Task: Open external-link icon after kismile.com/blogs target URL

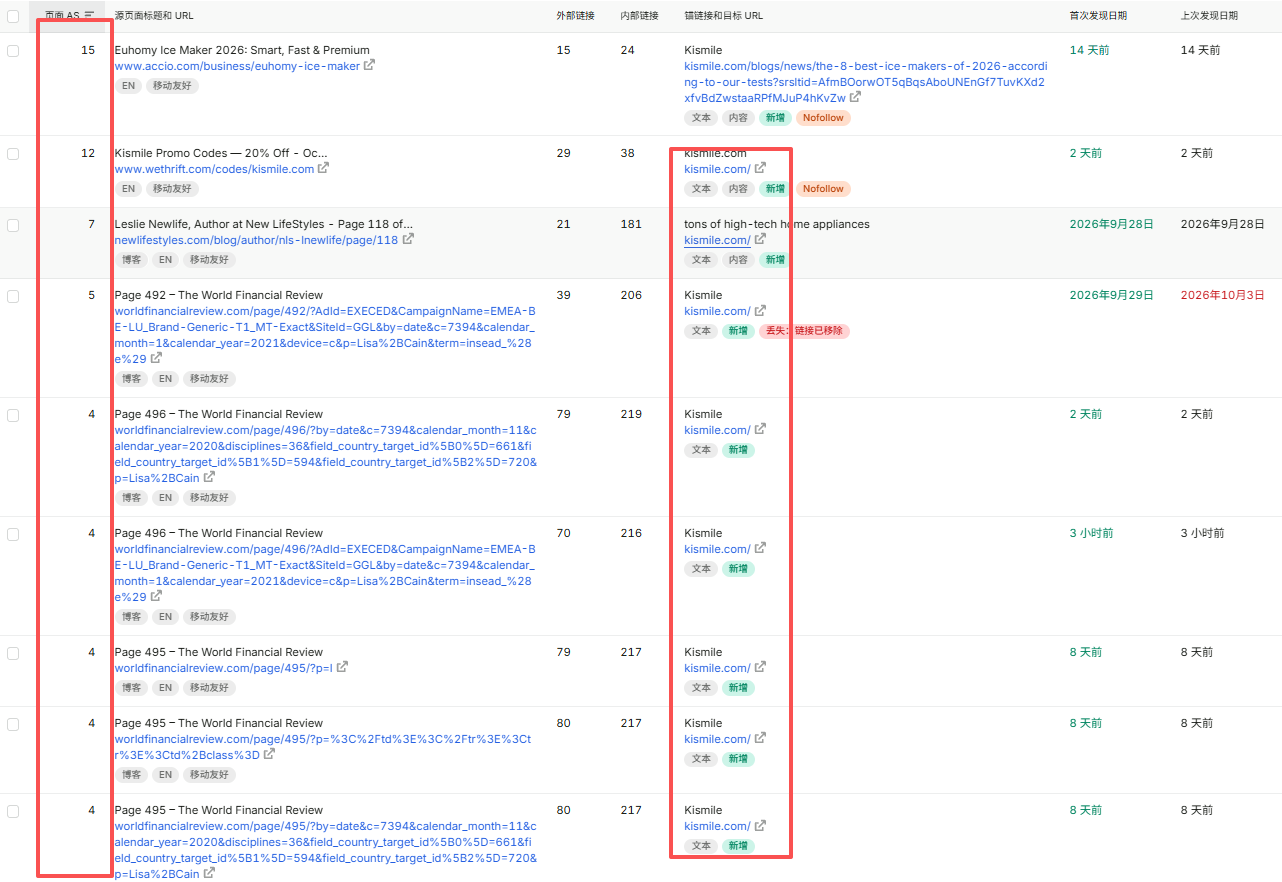Action: click(x=855, y=97)
